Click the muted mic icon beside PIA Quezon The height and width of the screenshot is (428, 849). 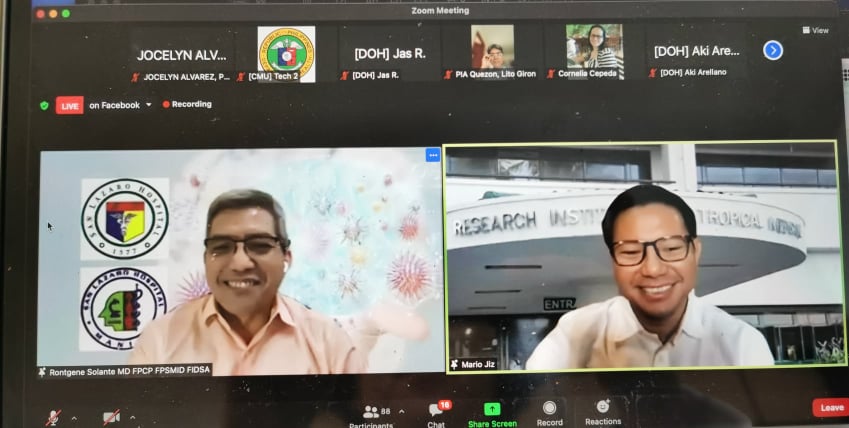(448, 74)
